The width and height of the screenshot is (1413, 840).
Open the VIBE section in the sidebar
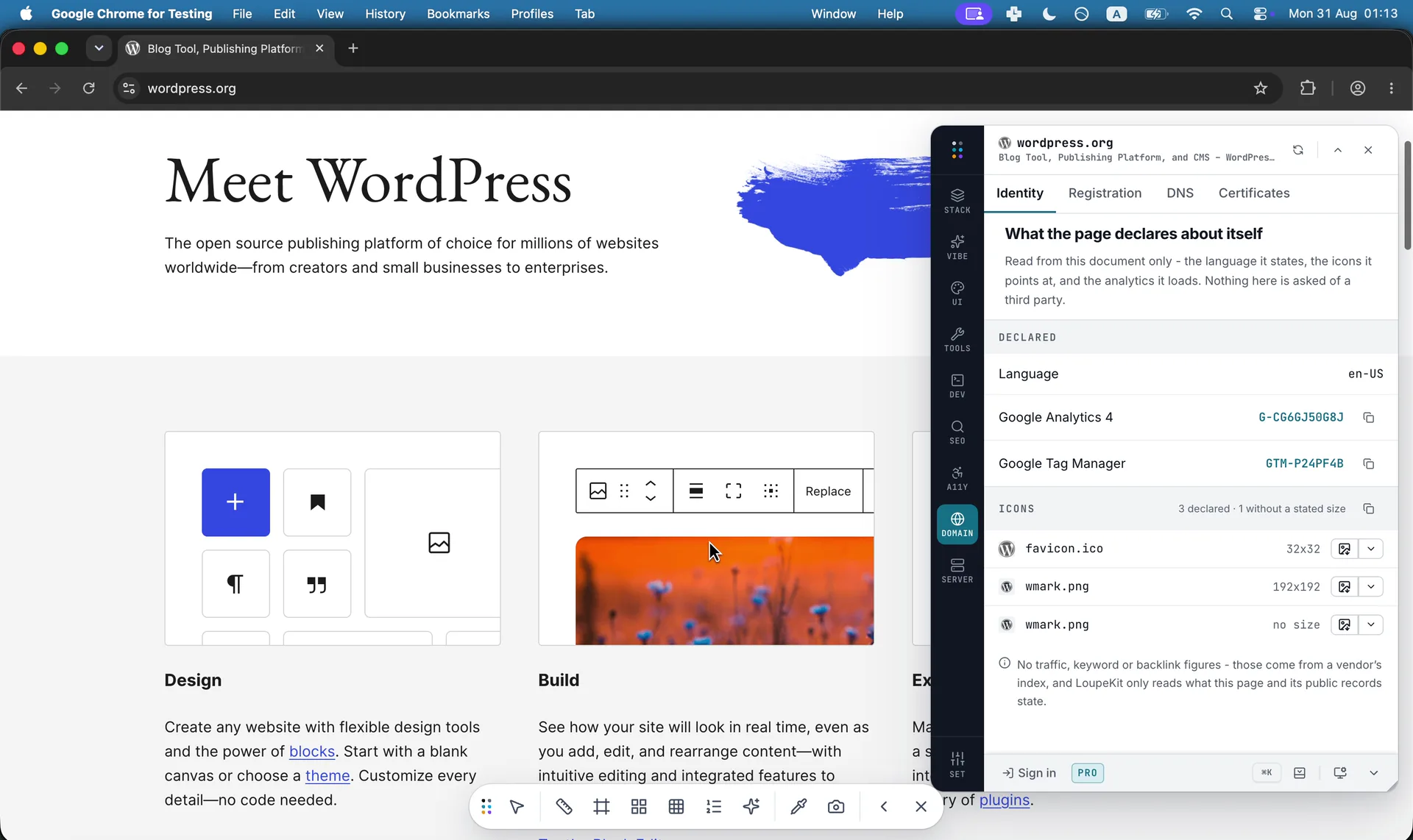coord(957,247)
